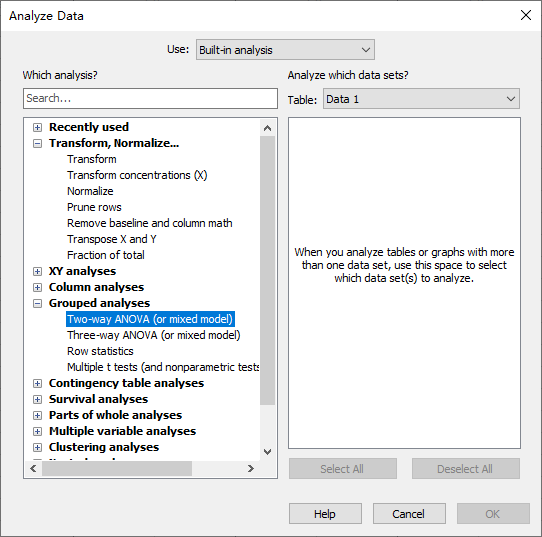Select Fraction of total analysis
This screenshot has height=537, width=542.
coord(105,255)
